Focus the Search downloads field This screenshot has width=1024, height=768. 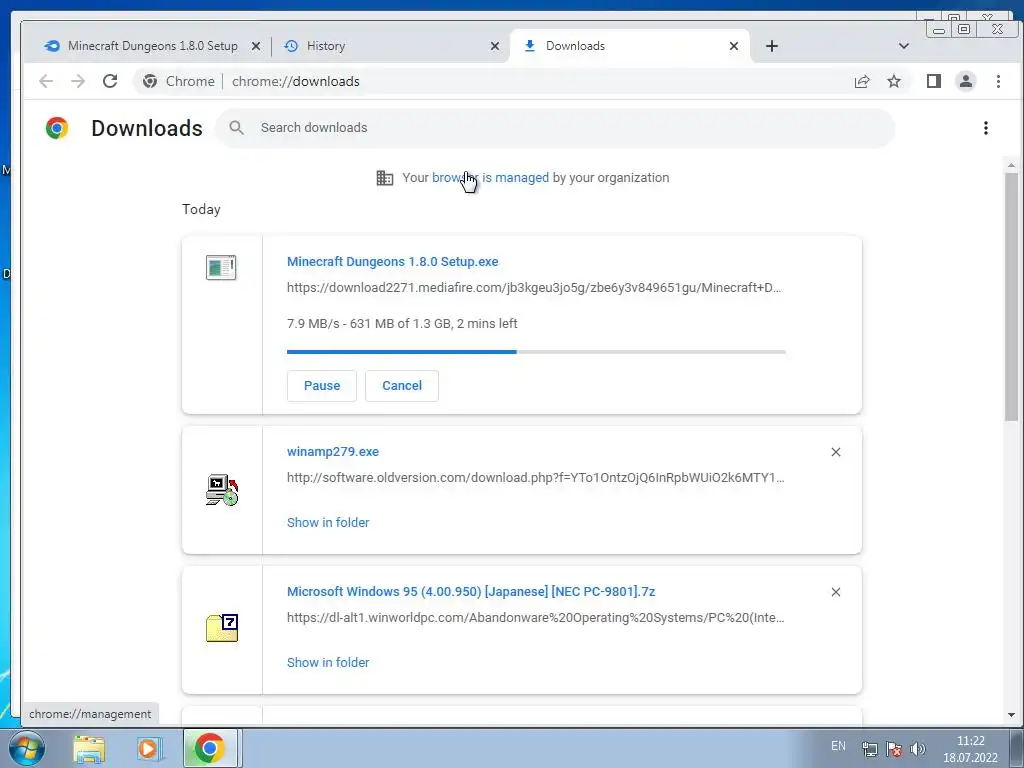[x=555, y=128]
